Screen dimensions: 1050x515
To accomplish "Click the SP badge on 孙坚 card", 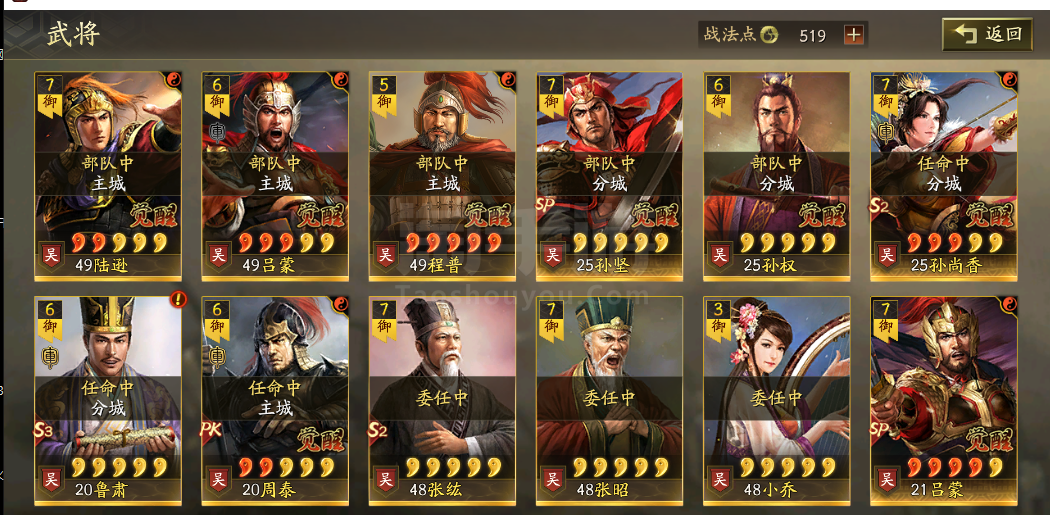I will click(x=546, y=204).
